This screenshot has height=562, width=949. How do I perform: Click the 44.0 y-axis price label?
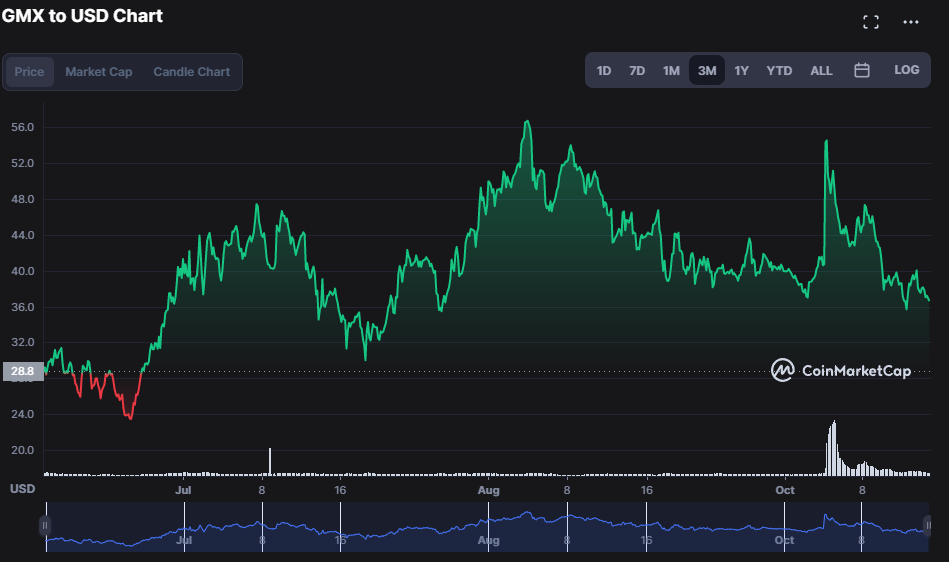[22, 235]
